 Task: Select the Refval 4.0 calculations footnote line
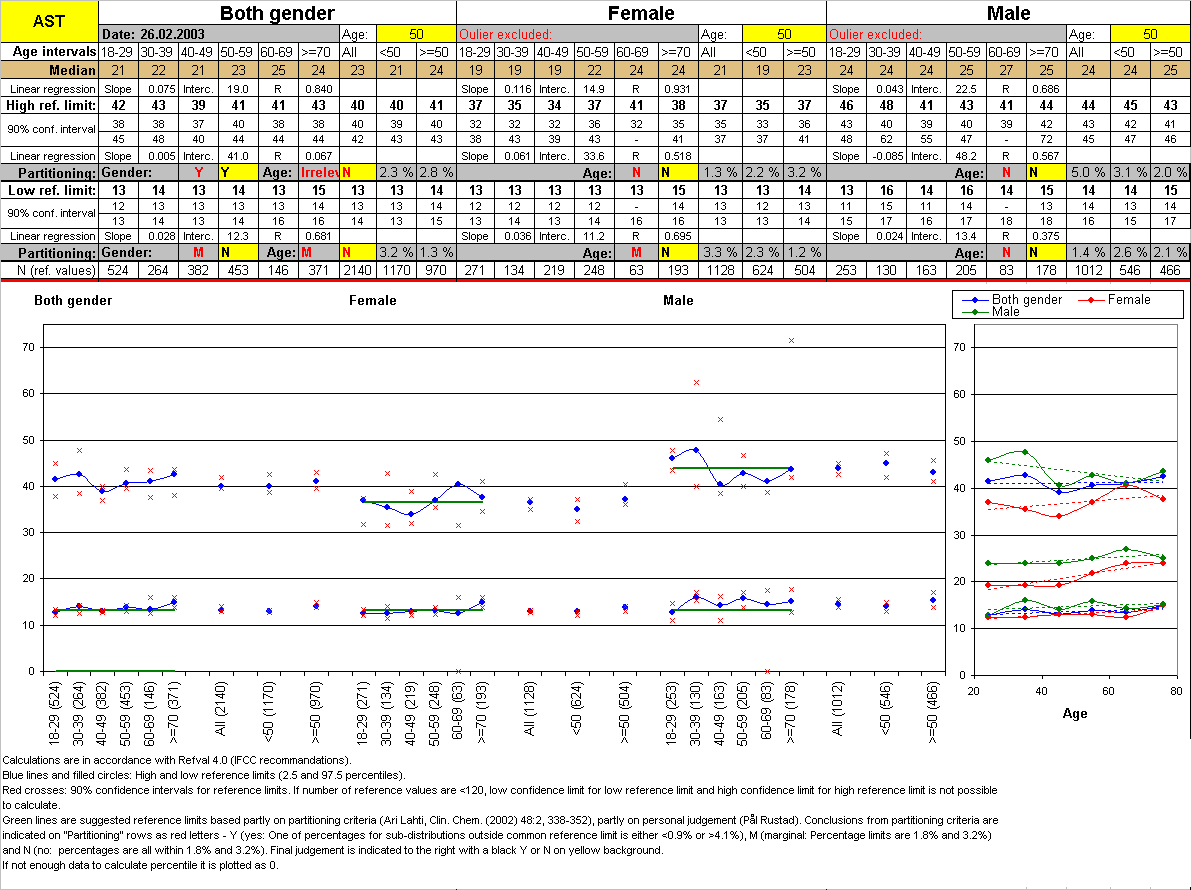point(177,760)
